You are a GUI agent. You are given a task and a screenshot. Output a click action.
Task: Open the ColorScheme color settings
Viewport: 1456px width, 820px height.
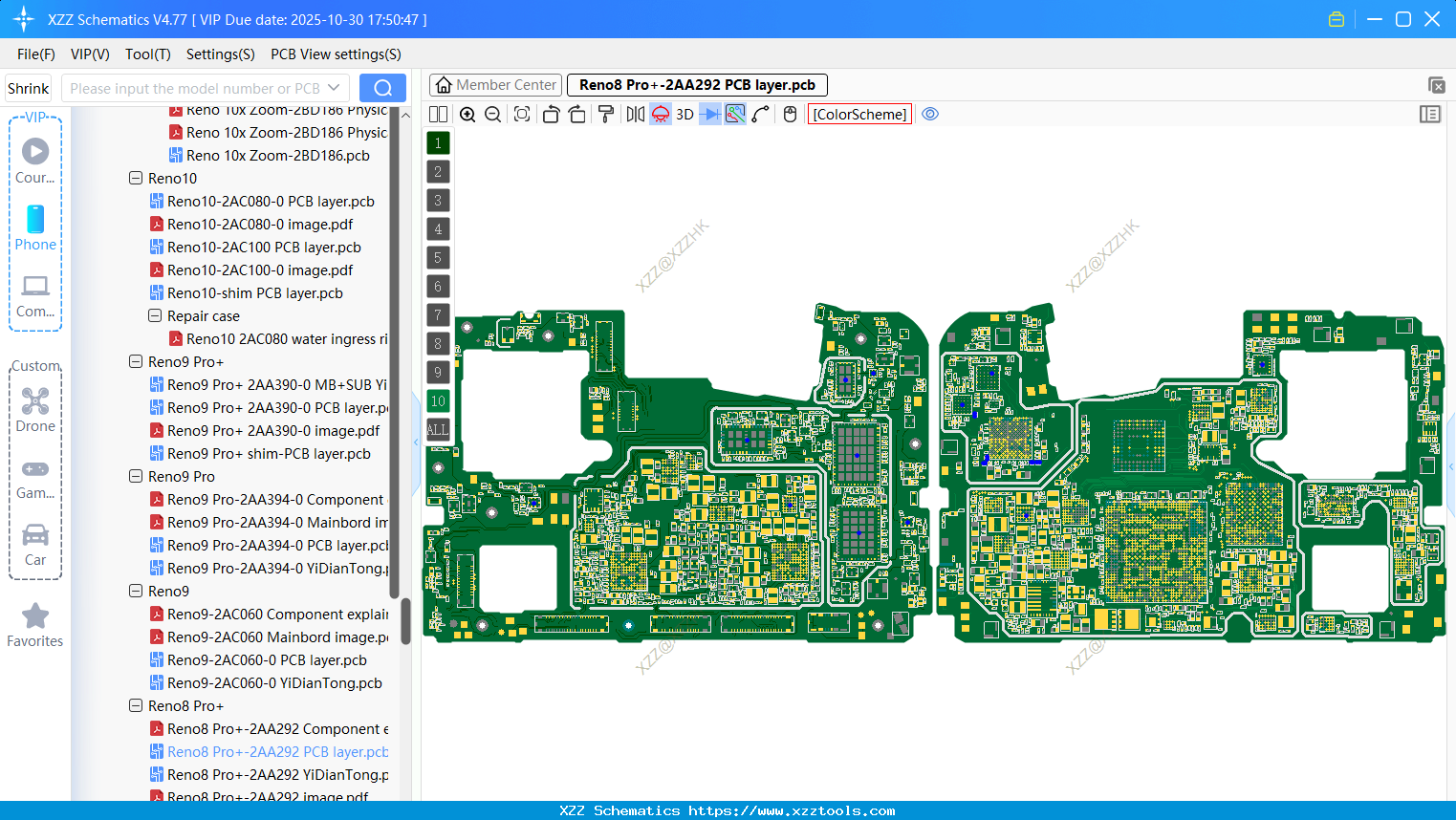click(858, 114)
